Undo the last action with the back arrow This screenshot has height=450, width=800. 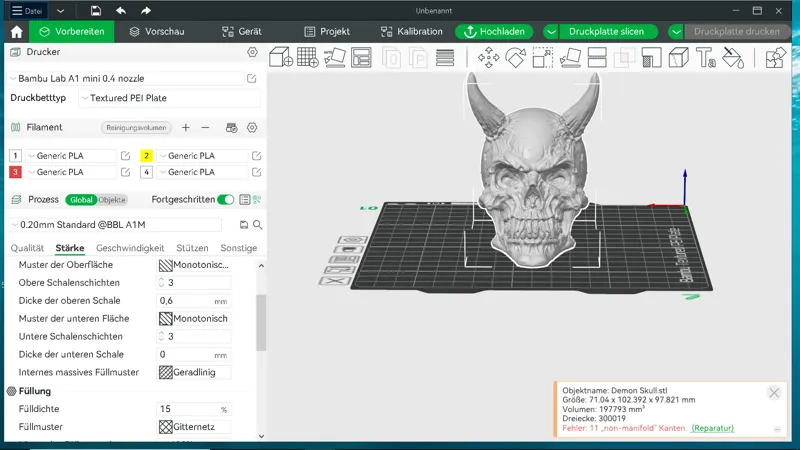pyautogui.click(x=121, y=11)
